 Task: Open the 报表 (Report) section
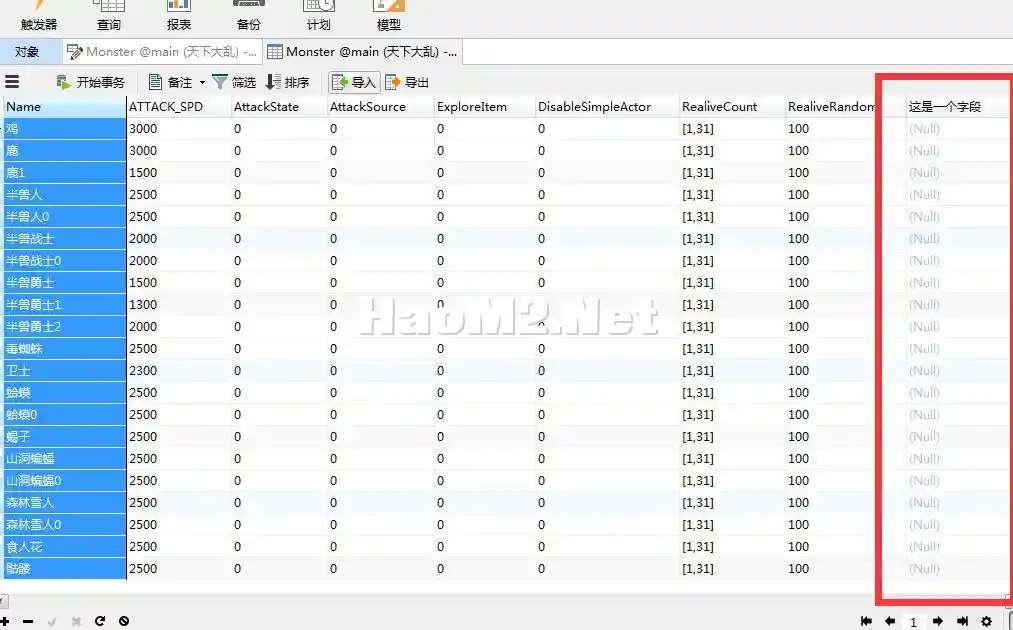pos(178,16)
